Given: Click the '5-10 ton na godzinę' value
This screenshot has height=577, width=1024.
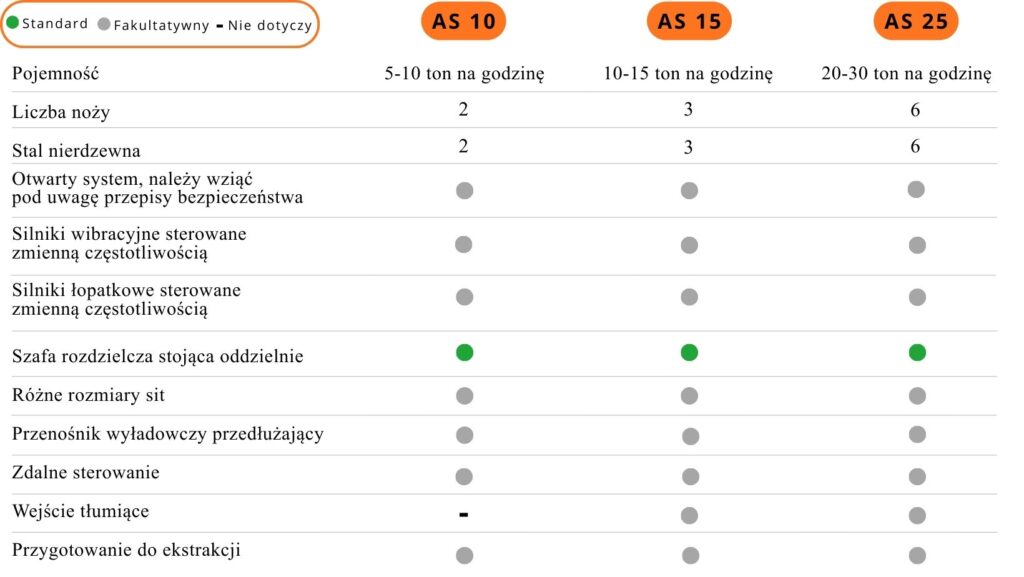Looking at the screenshot, I should click(464, 73).
